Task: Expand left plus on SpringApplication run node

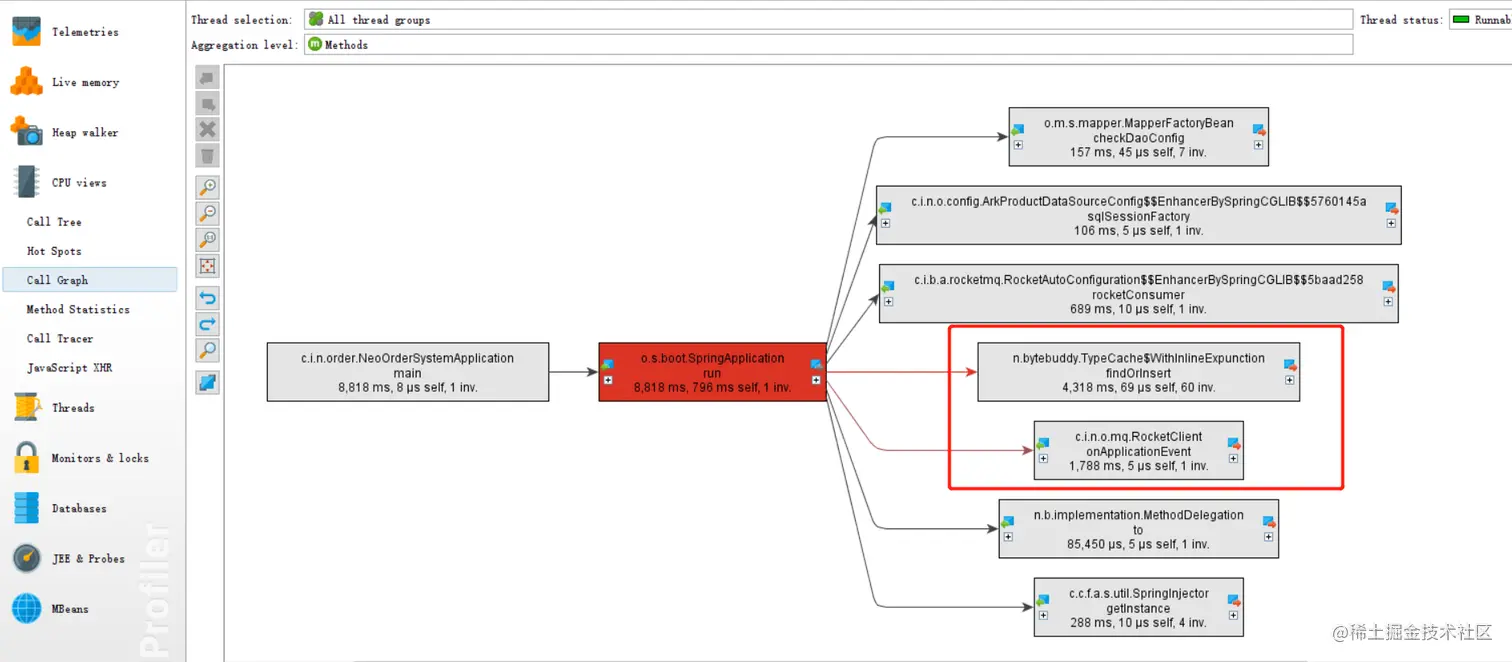Action: pos(608,380)
